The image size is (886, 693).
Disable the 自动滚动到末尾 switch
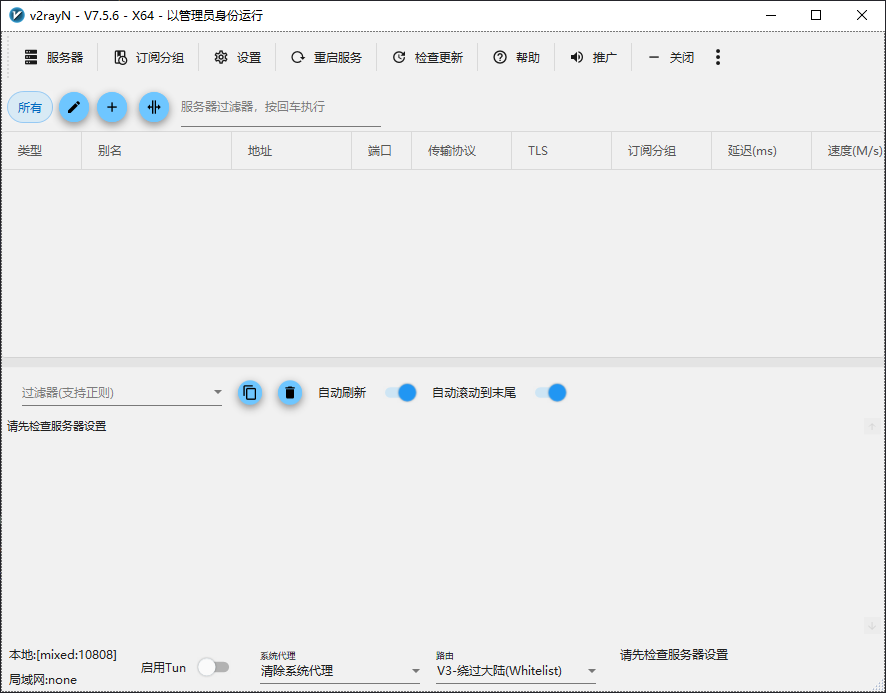coord(551,393)
